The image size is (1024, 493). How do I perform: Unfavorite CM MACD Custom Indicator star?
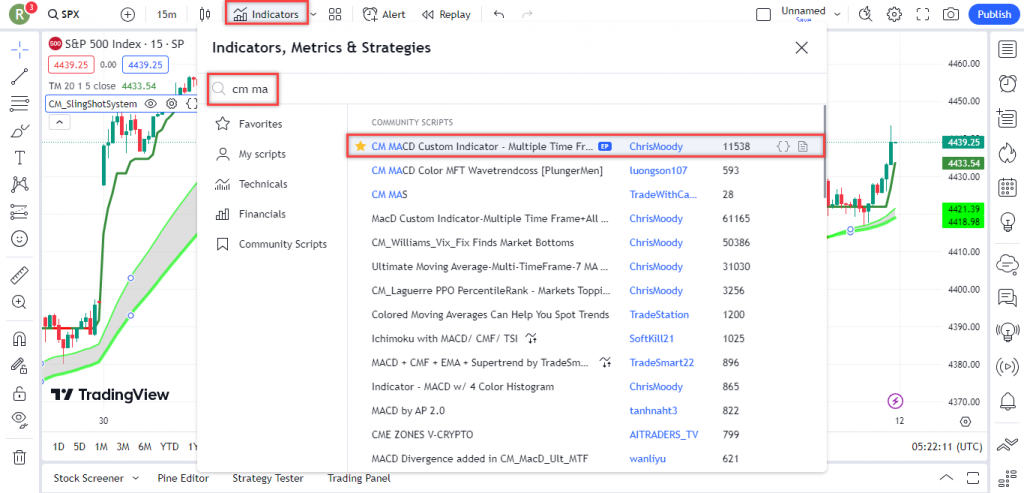point(360,146)
